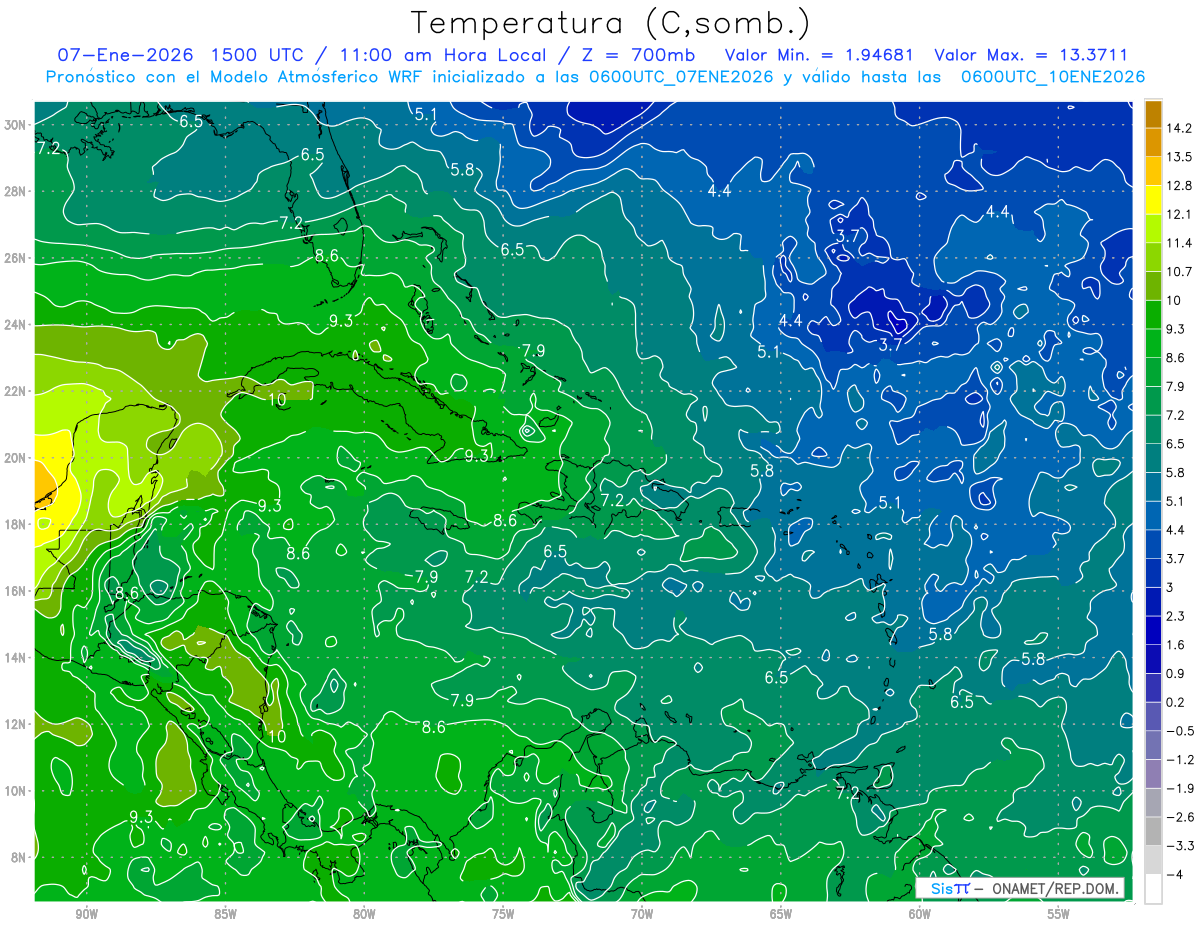Click the "0600UTC_10ENE2026" valid-until text

1053,77
